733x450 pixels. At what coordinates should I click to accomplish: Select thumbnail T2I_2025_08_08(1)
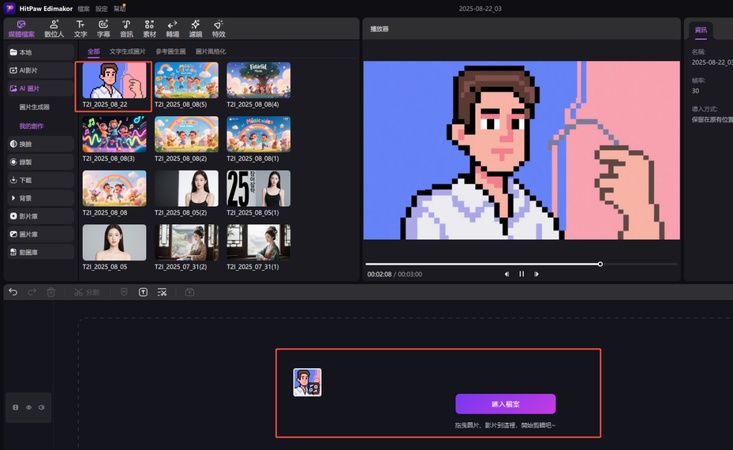coord(258,135)
